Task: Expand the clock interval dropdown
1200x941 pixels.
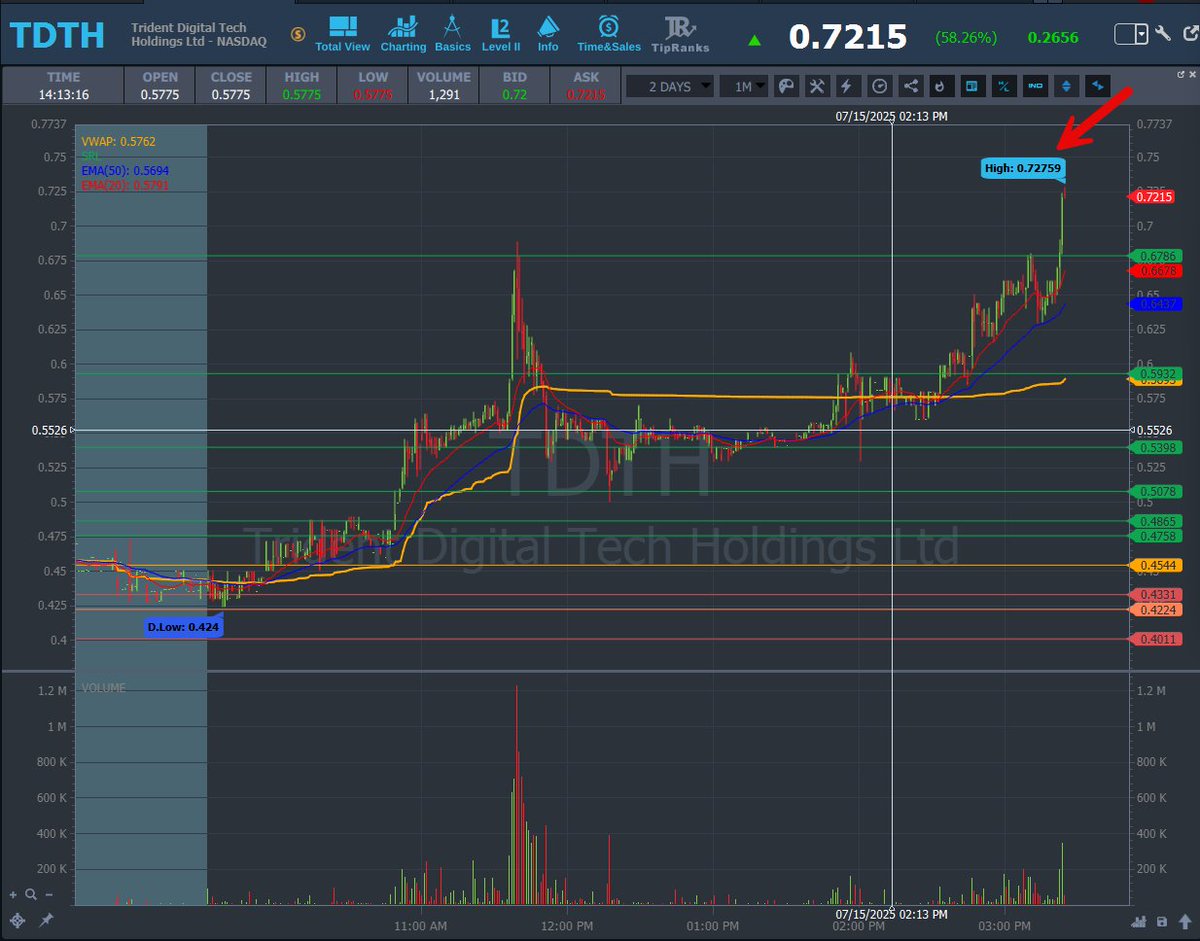Action: 879,86
